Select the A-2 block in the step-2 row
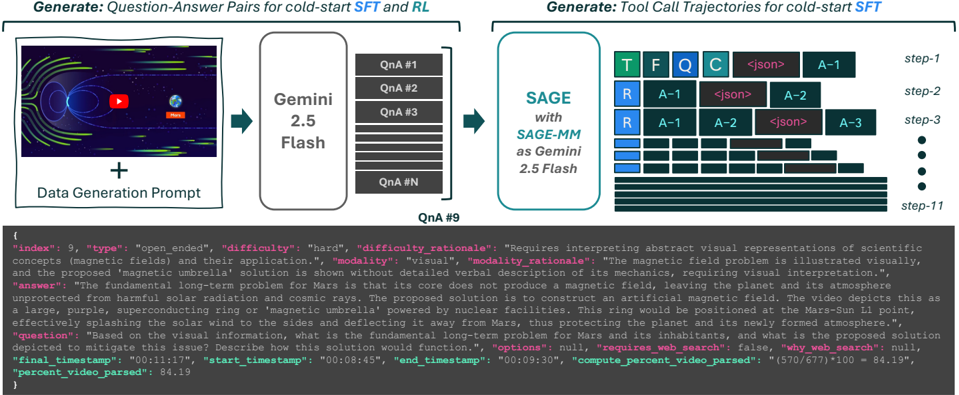 point(796,94)
